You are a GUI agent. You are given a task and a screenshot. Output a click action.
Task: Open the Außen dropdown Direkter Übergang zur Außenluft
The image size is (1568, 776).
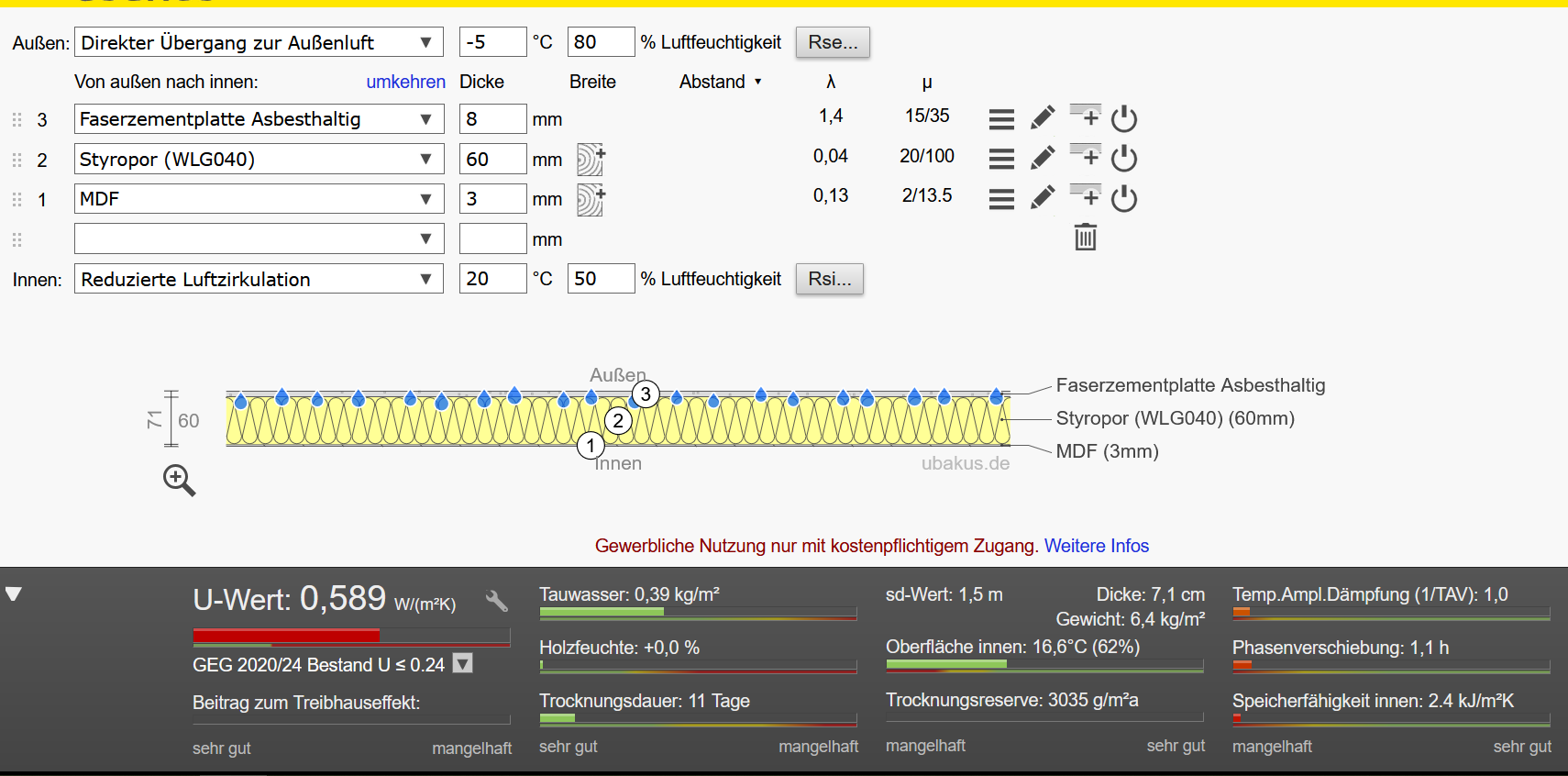(259, 42)
